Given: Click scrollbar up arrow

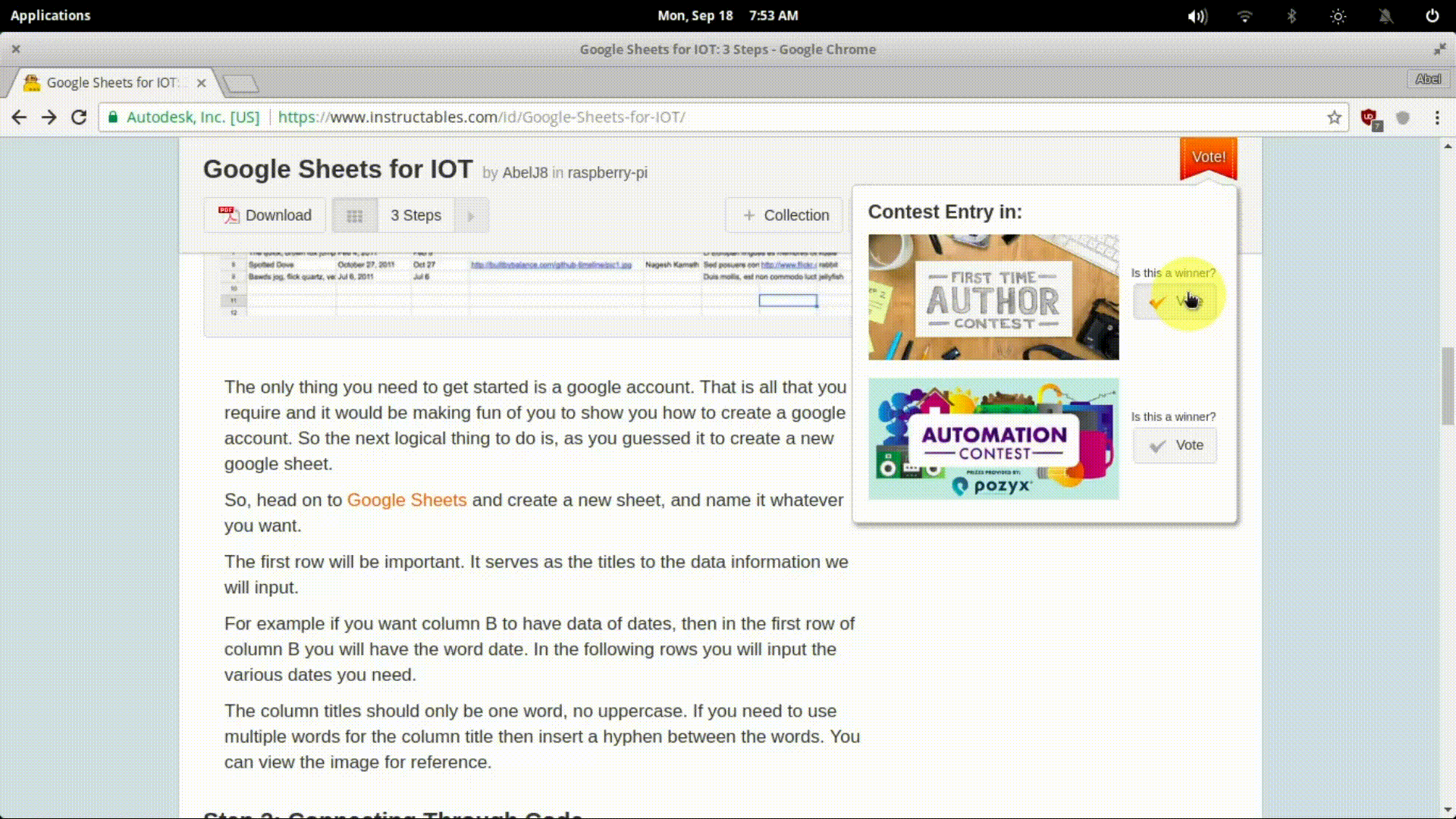Looking at the screenshot, I should [1448, 146].
